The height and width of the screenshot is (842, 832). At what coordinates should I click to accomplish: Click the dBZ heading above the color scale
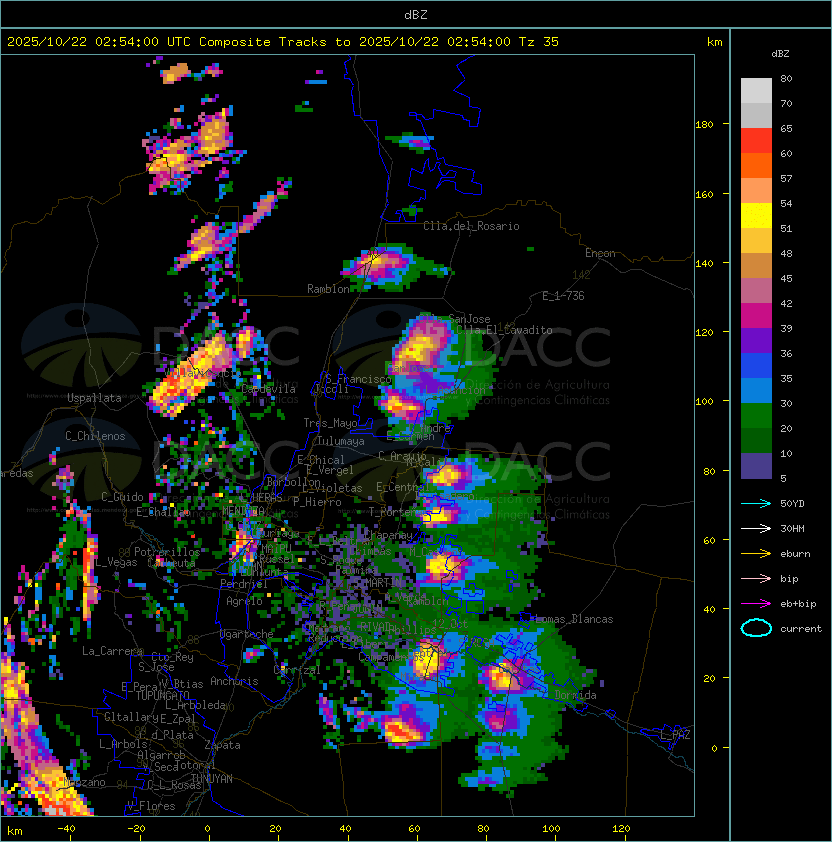[x=780, y=54]
